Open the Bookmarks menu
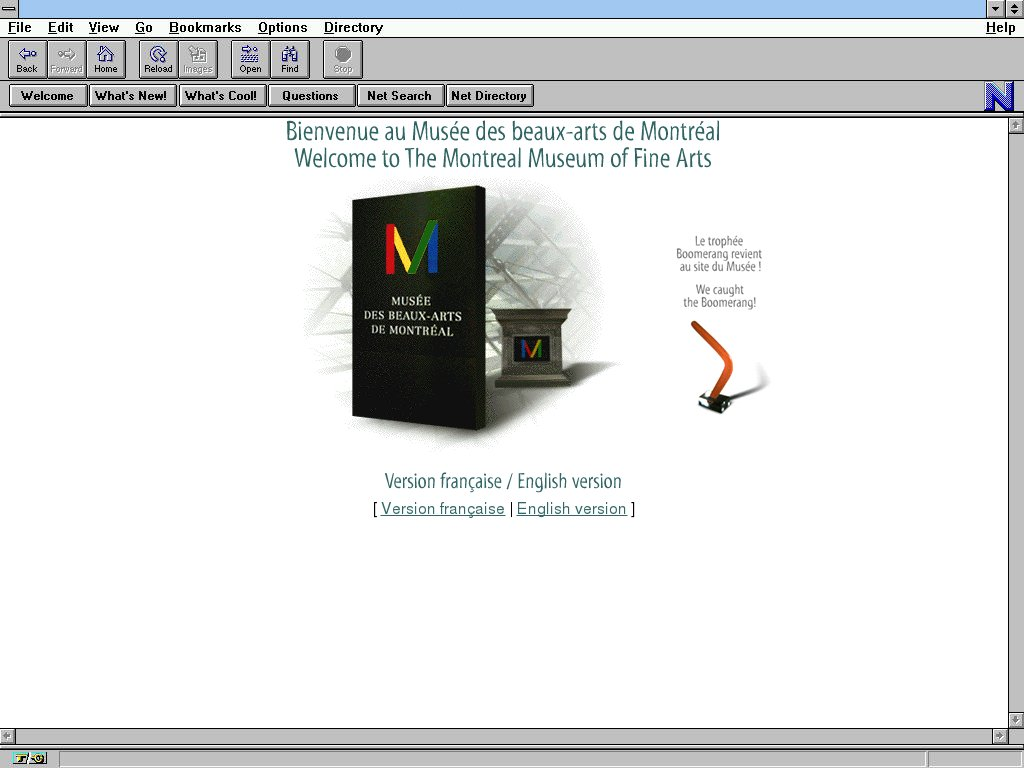This screenshot has width=1024, height=768. (205, 28)
